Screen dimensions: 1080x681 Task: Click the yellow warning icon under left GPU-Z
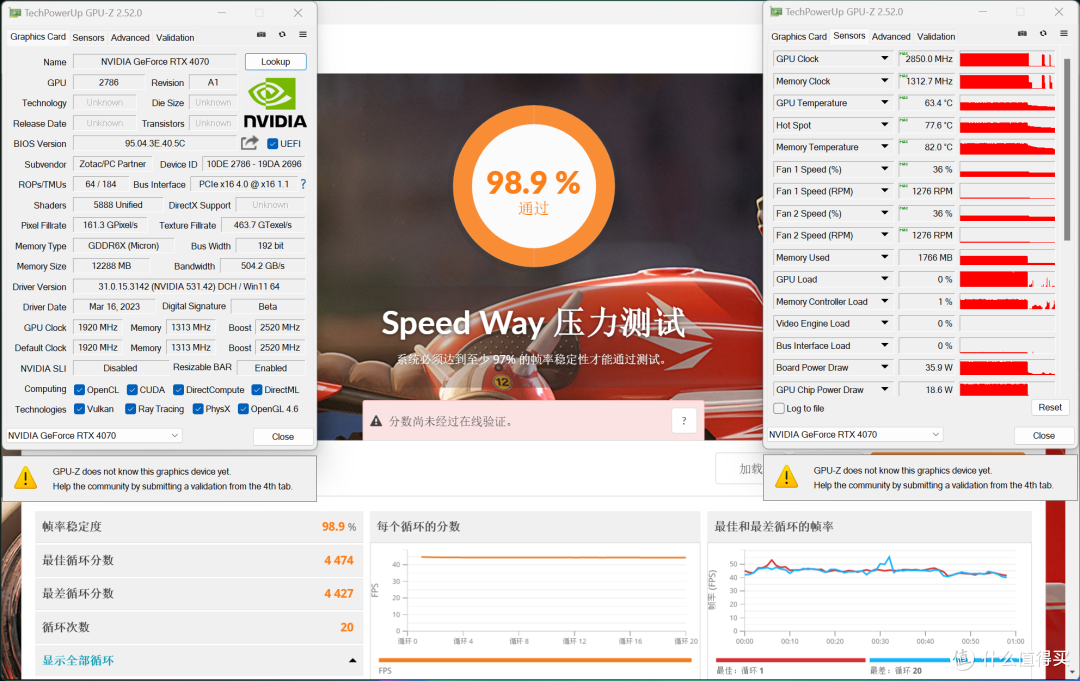coord(25,477)
